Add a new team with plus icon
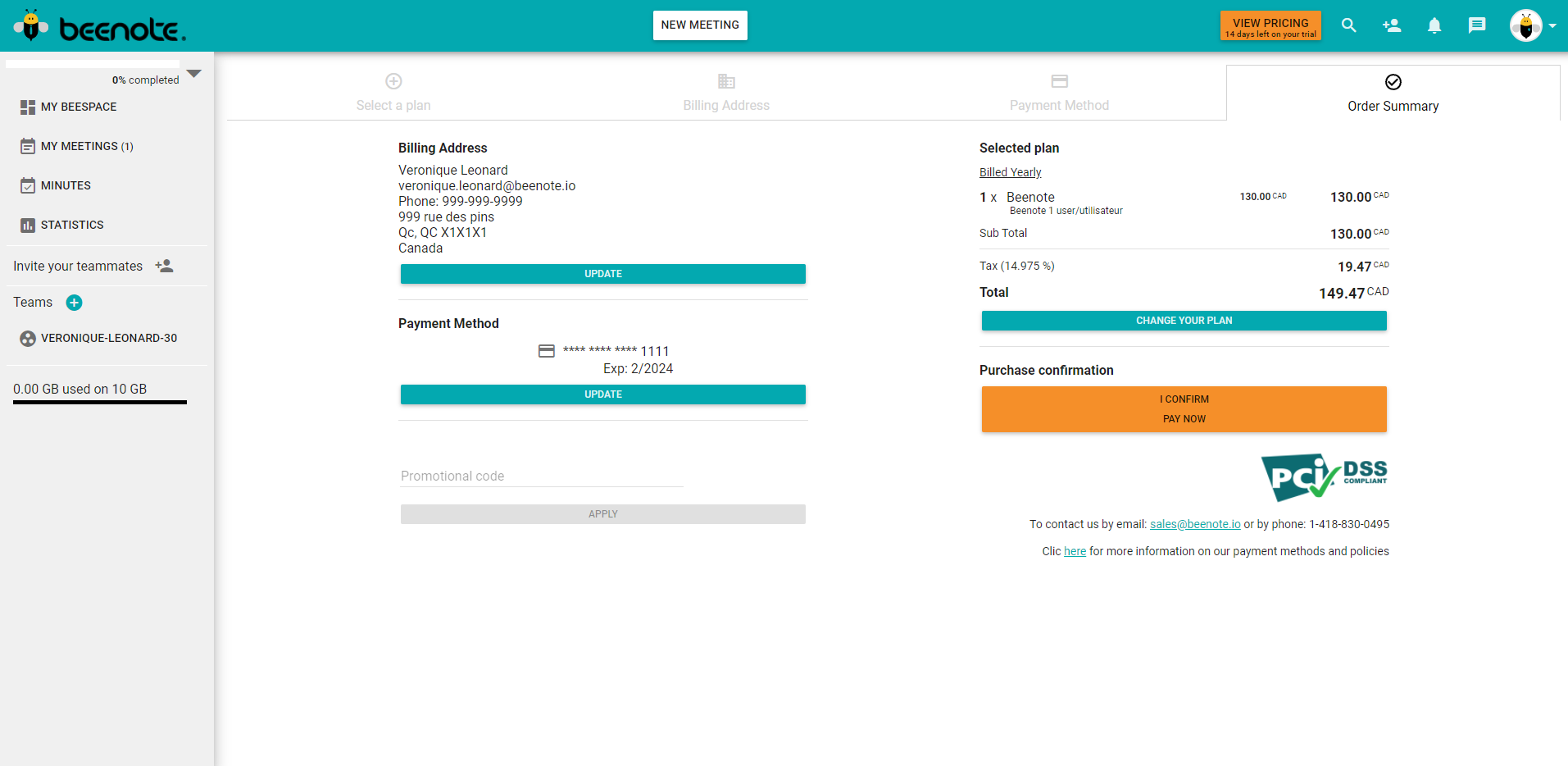This screenshot has height=766, width=1568. click(74, 303)
